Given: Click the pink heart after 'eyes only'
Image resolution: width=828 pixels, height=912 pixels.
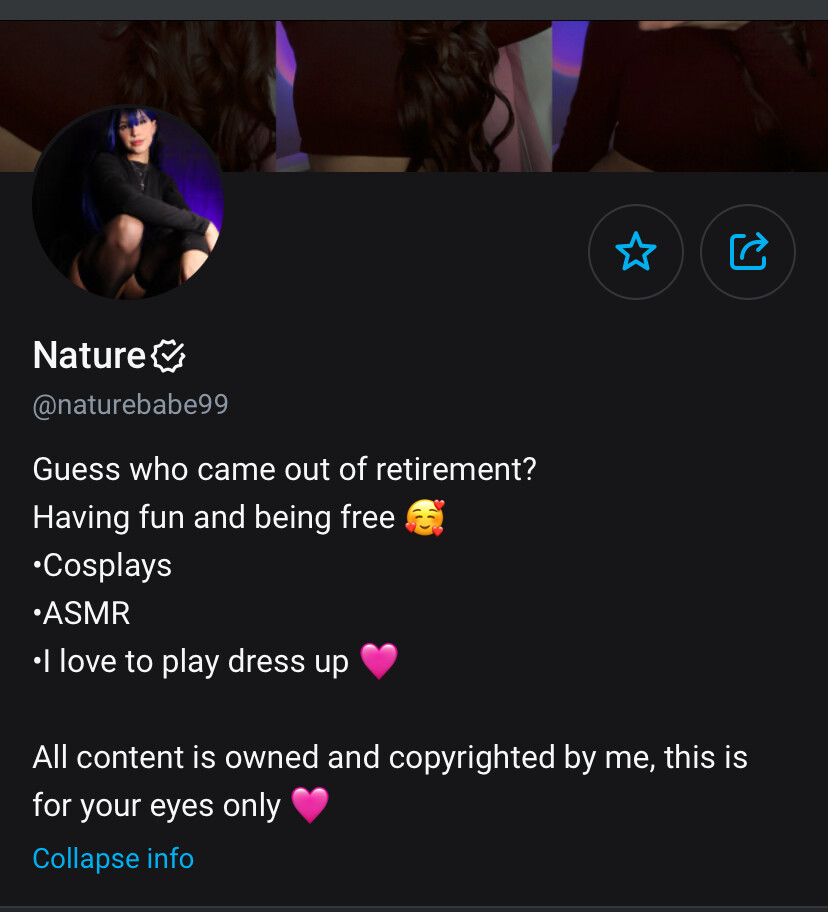Looking at the screenshot, I should point(310,805).
